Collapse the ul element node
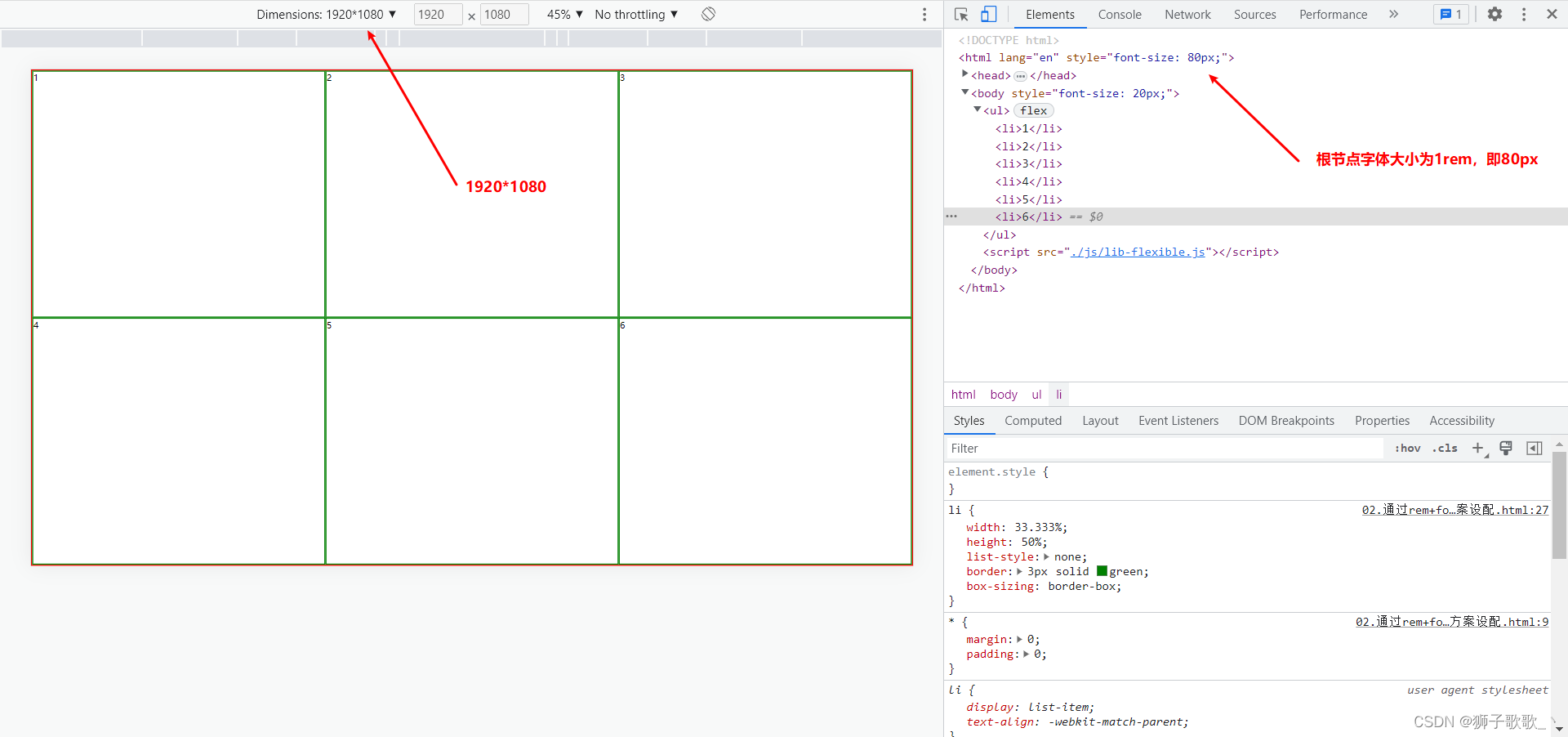Viewport: 1568px width, 737px height. pyautogui.click(x=977, y=109)
